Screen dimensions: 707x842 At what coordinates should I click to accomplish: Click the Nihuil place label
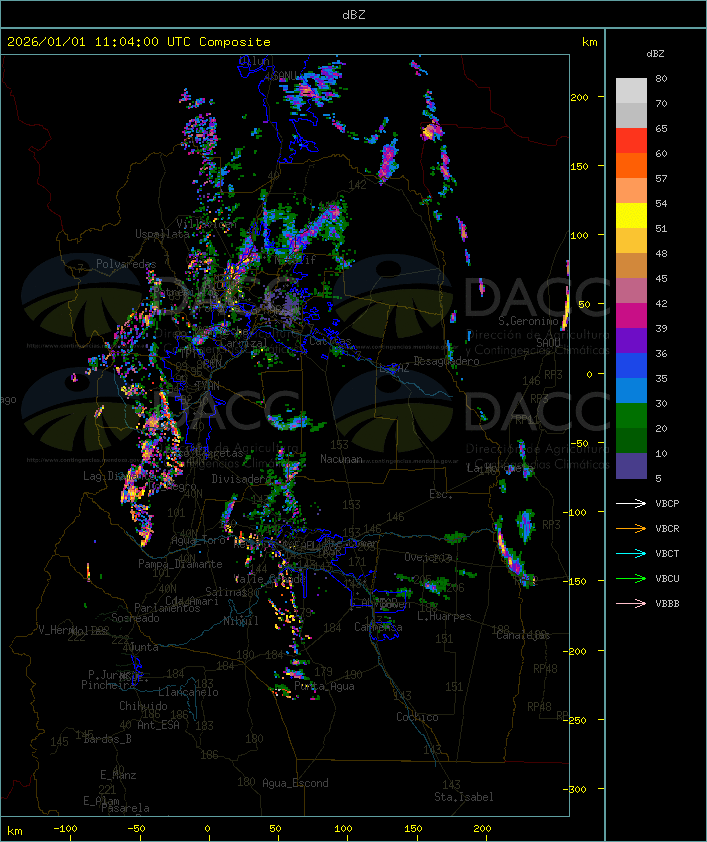(241, 621)
